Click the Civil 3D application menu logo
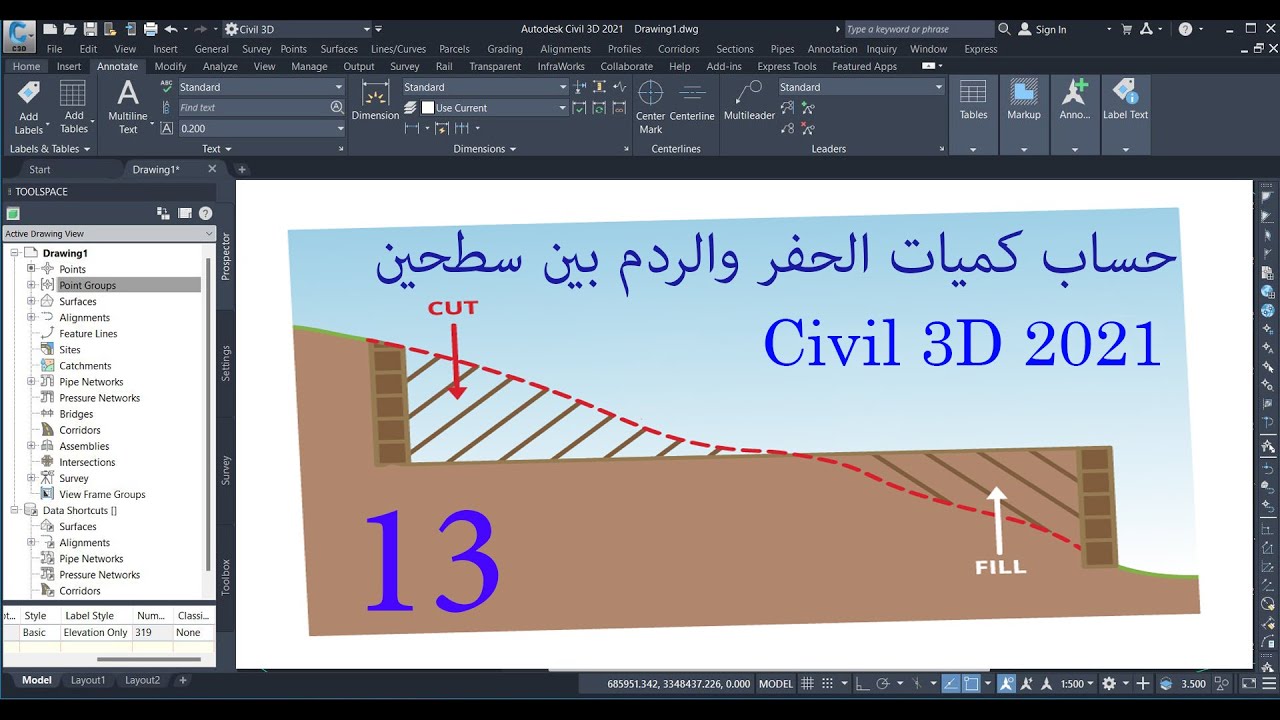This screenshot has width=1280, height=720. (17, 37)
